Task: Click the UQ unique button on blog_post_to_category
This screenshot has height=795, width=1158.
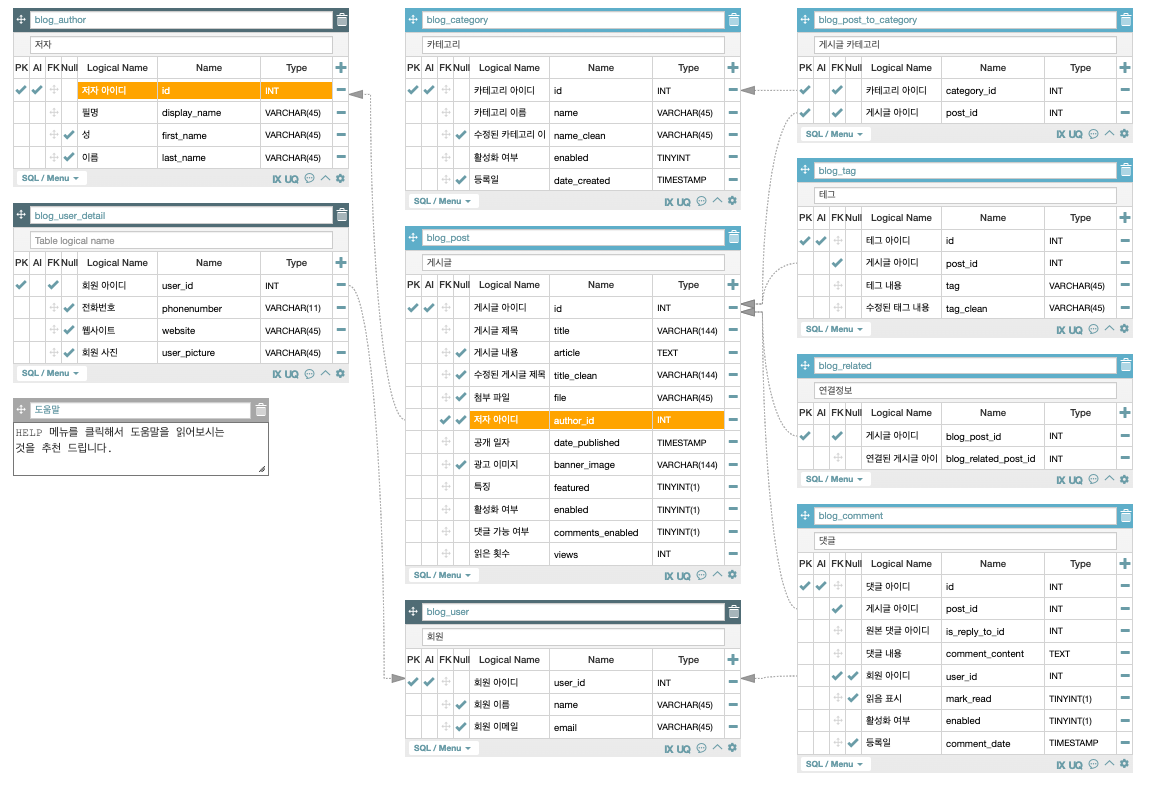Action: [x=1075, y=134]
